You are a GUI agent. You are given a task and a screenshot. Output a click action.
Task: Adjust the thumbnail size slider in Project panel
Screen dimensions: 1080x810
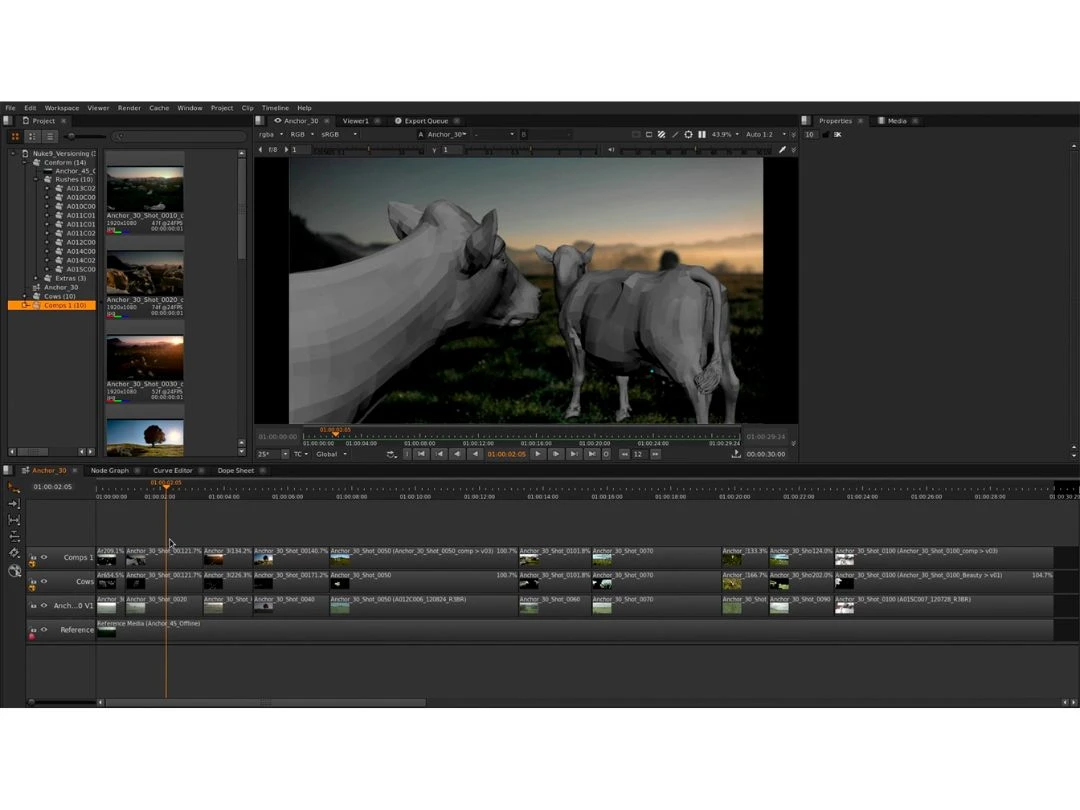tap(72, 136)
